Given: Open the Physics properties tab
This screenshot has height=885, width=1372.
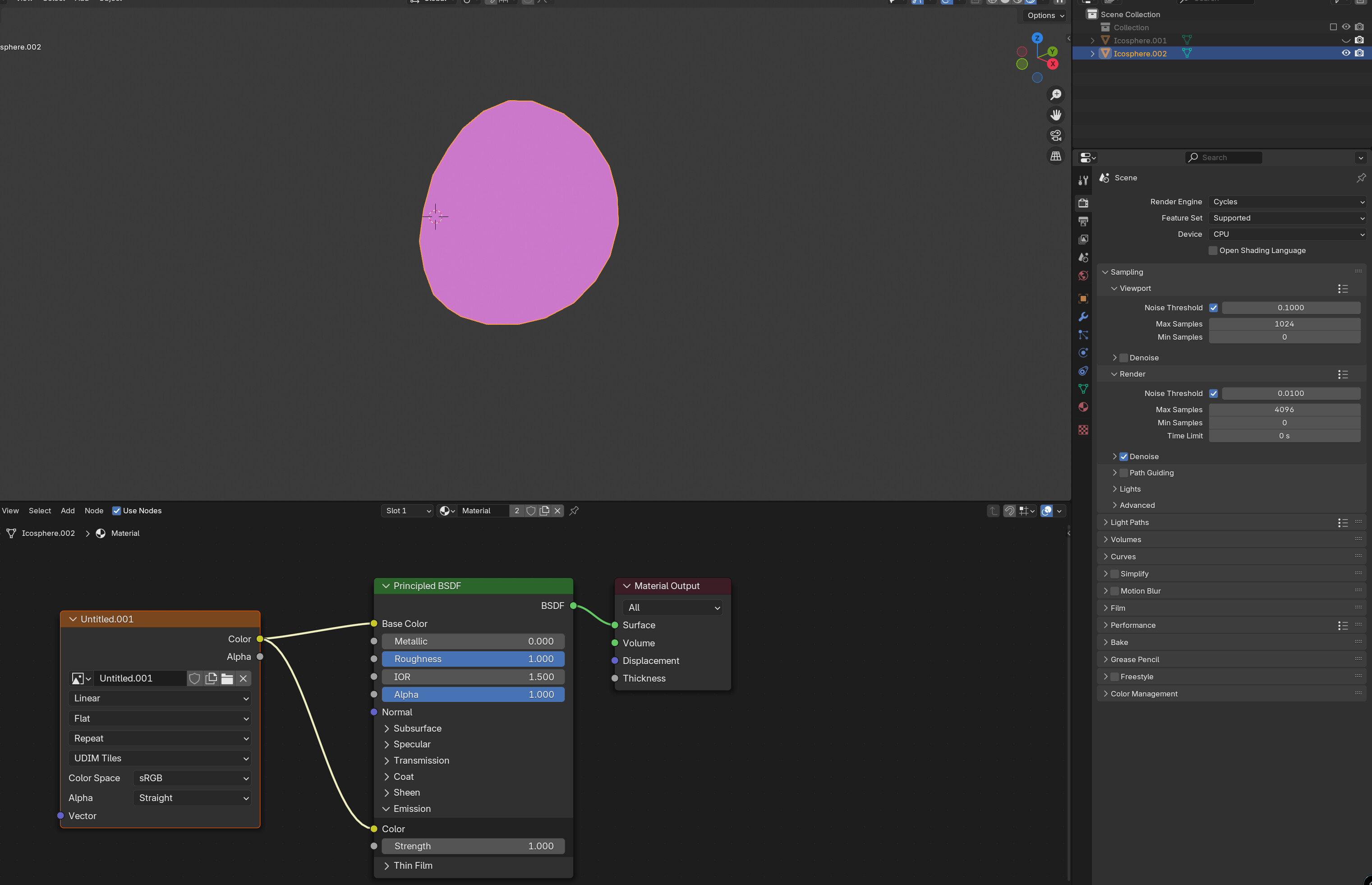Looking at the screenshot, I should click(x=1083, y=353).
